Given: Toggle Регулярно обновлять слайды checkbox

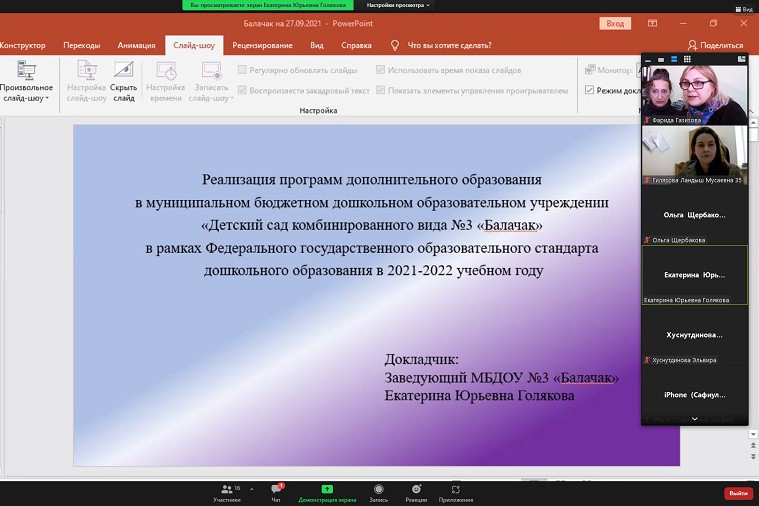Looking at the screenshot, I should (242, 70).
